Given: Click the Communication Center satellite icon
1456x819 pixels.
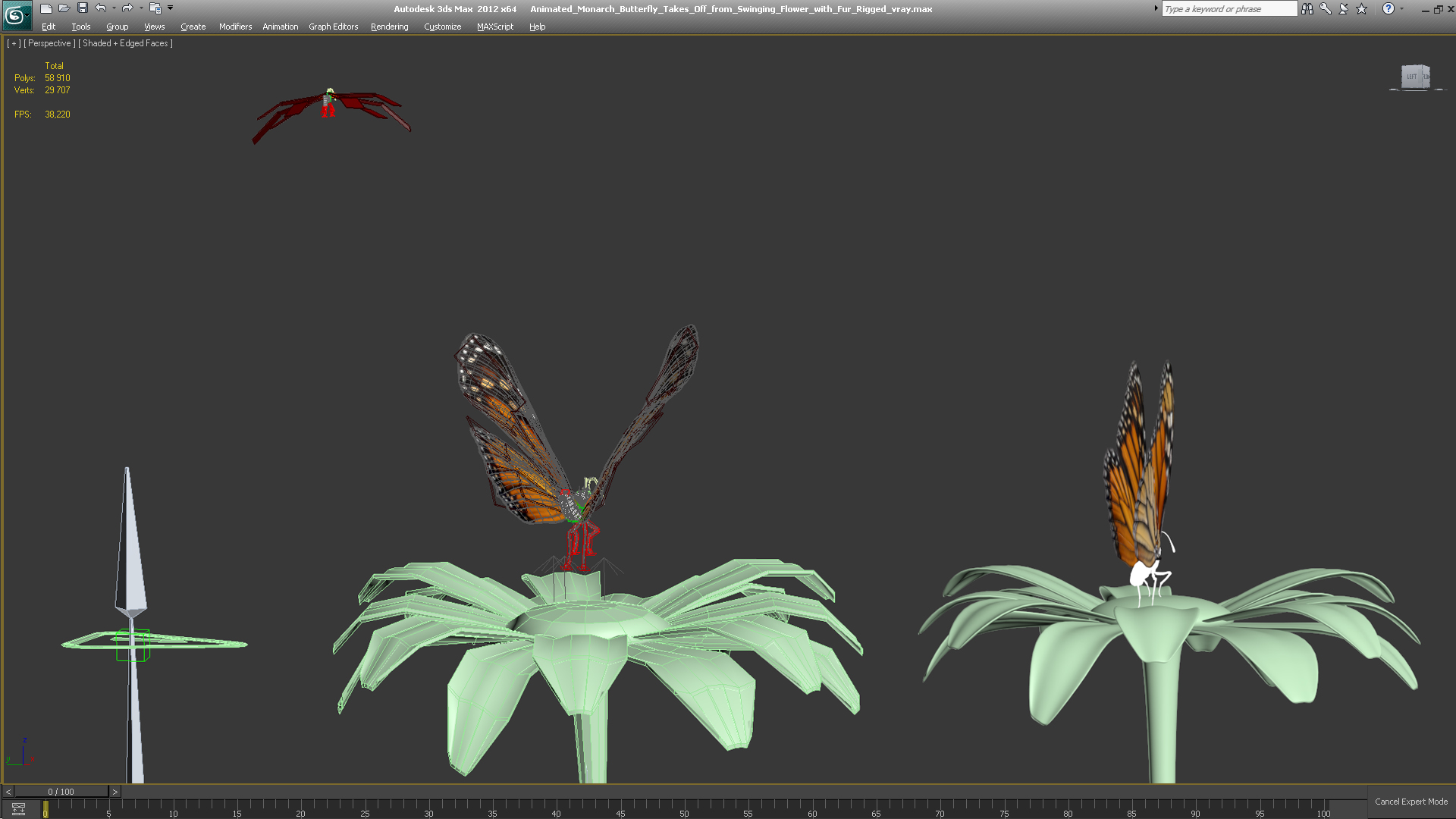Looking at the screenshot, I should point(1344,9).
